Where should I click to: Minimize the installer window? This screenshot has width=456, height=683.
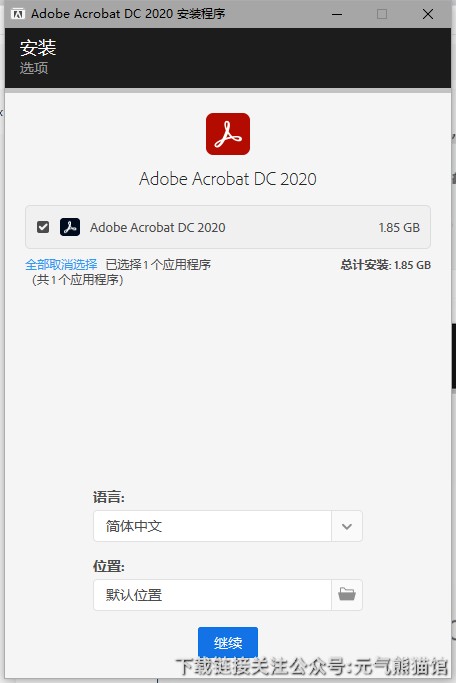(x=337, y=14)
